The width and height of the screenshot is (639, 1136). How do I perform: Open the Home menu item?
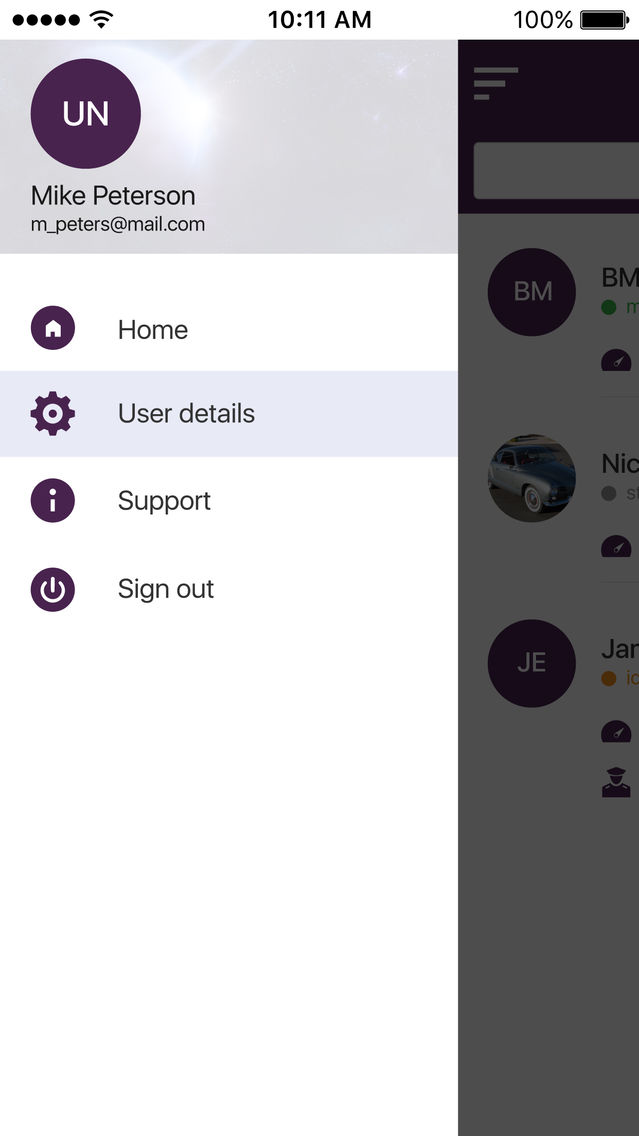(x=228, y=329)
